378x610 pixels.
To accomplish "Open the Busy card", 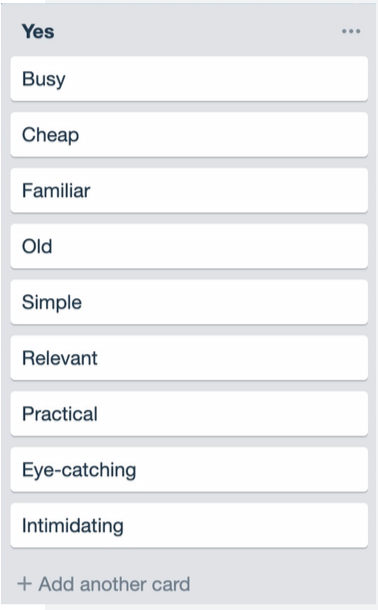I will [x=189, y=79].
